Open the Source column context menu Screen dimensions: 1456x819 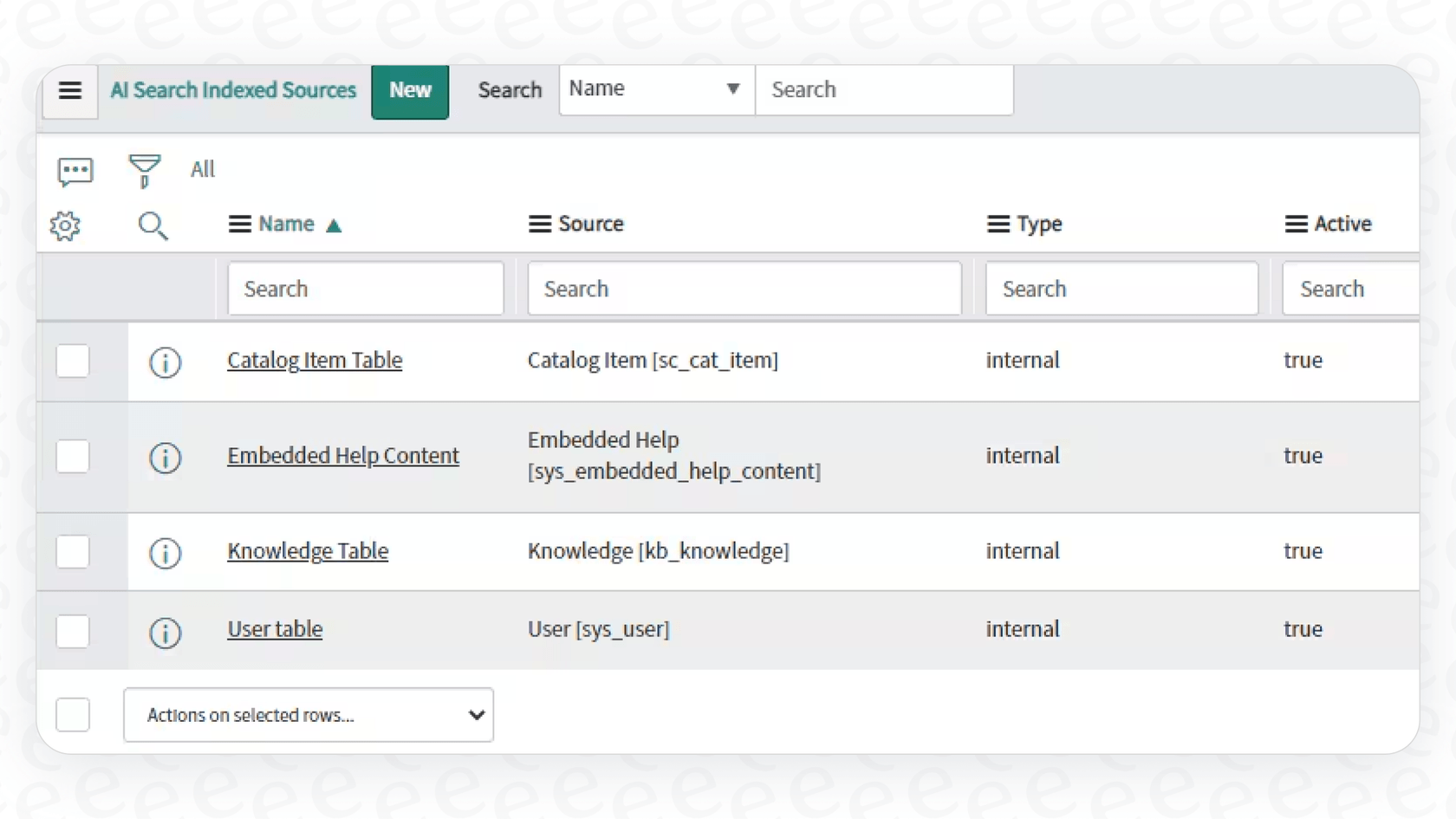[539, 224]
